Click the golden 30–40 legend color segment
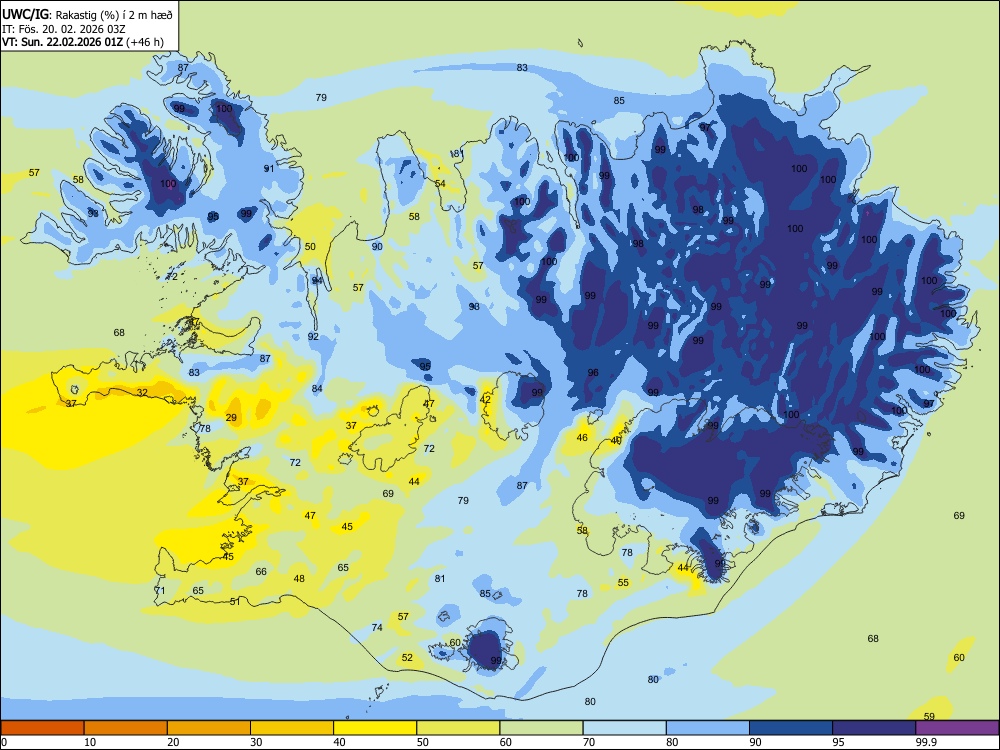The width and height of the screenshot is (1000, 750). coord(292,728)
